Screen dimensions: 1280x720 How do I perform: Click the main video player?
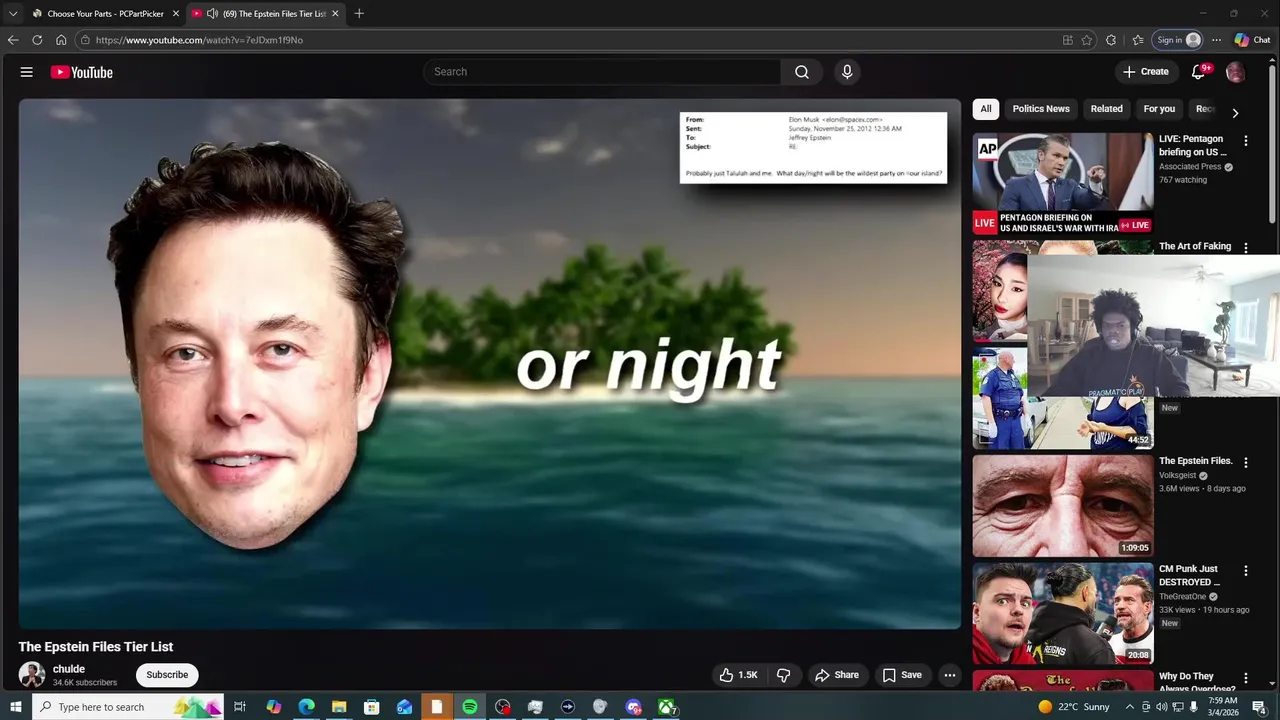click(x=490, y=364)
